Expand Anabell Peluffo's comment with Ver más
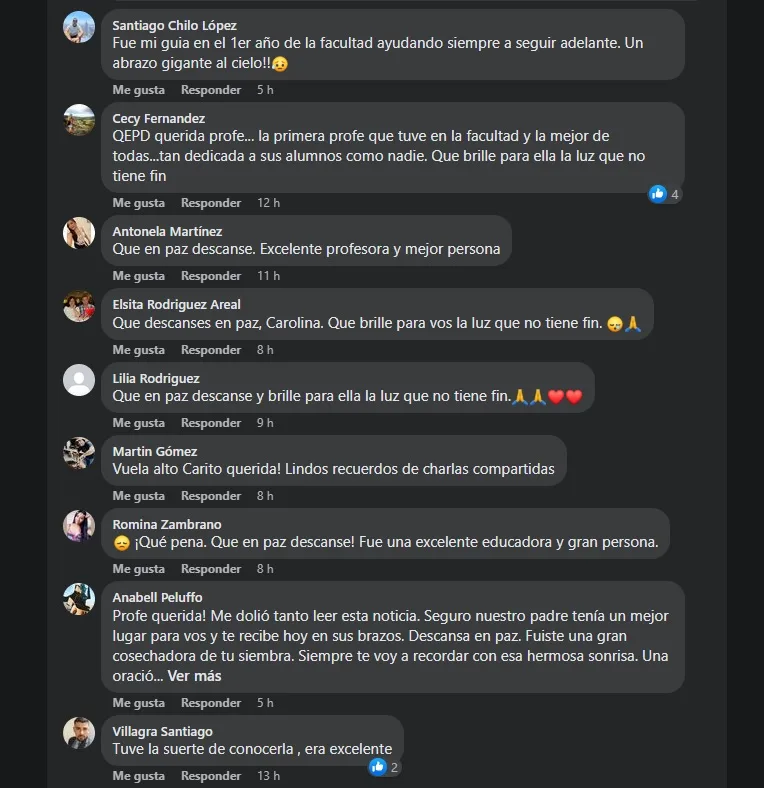 coord(194,676)
